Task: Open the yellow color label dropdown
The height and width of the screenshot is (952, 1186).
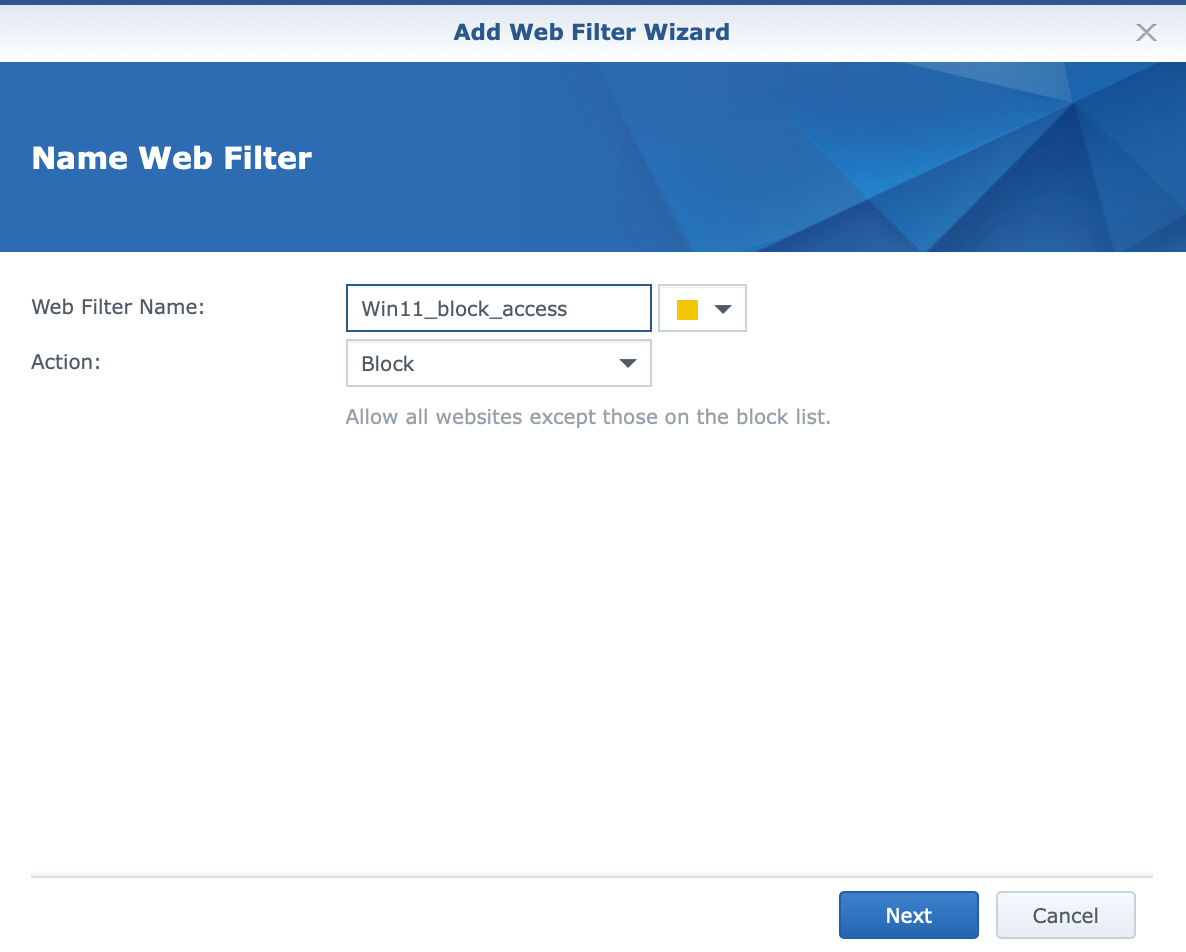Action: coord(702,308)
